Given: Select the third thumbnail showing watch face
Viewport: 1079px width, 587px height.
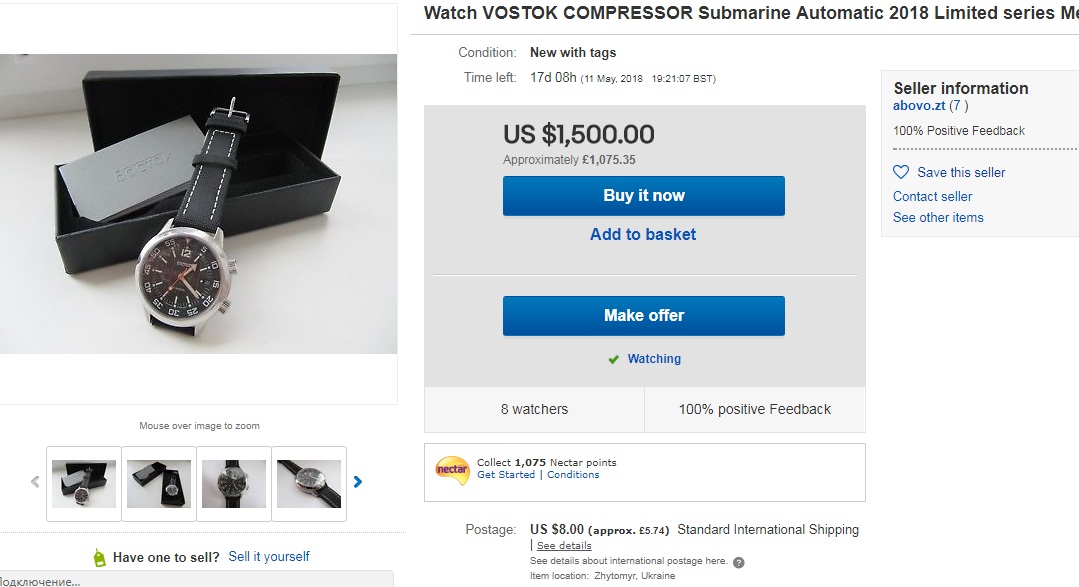Looking at the screenshot, I should [x=234, y=484].
